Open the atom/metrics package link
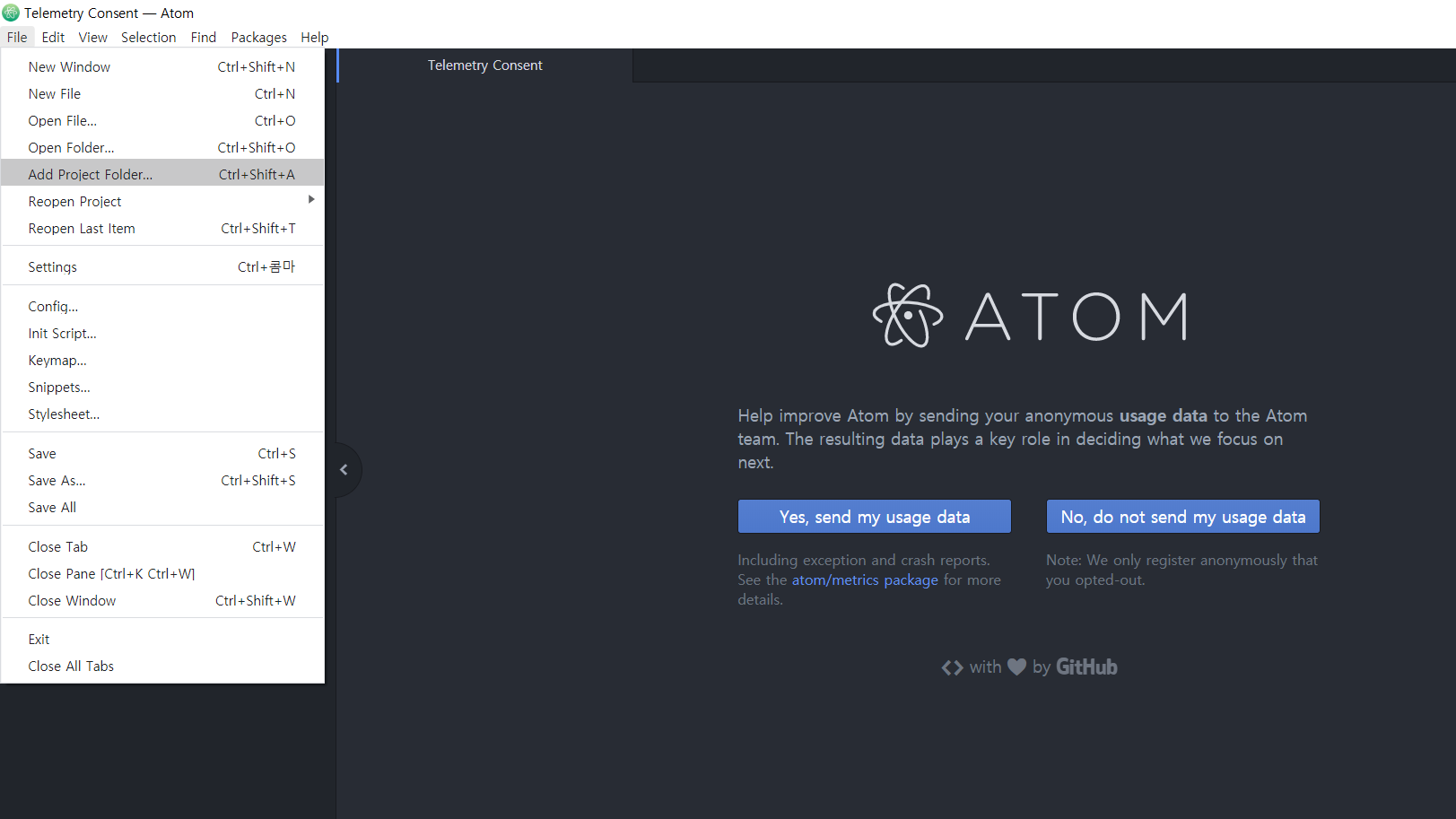This screenshot has width=1456, height=819. pyautogui.click(x=865, y=580)
